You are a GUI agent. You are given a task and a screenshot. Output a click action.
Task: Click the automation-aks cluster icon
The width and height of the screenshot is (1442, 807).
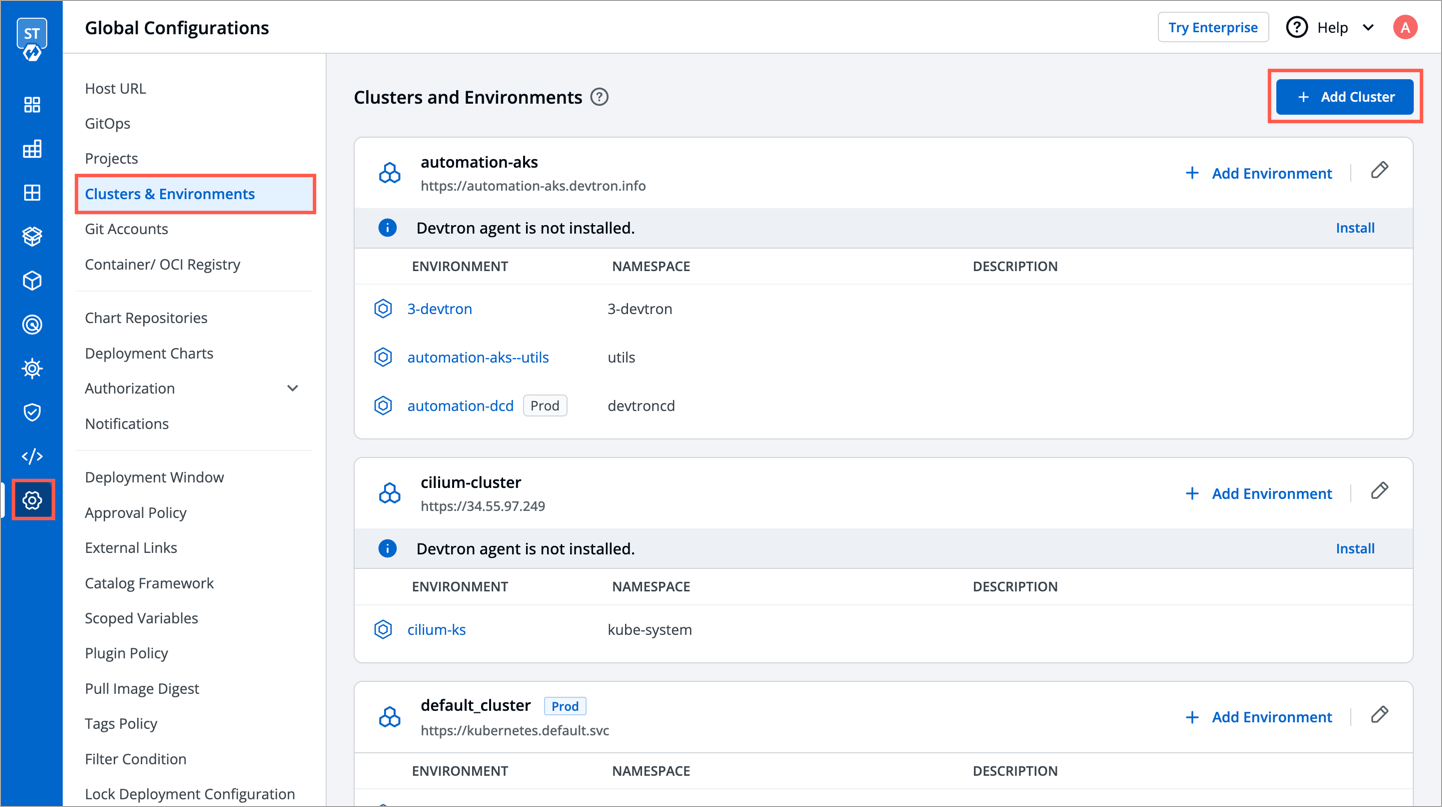tap(390, 173)
